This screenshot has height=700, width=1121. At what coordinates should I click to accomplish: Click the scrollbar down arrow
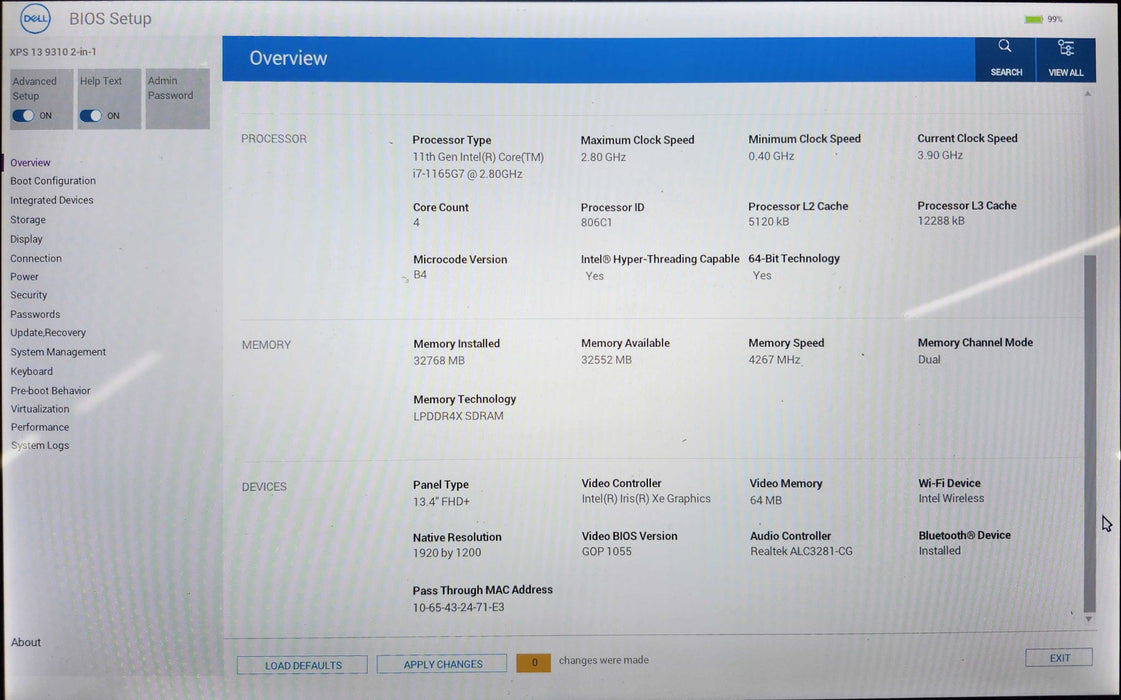pyautogui.click(x=1089, y=619)
